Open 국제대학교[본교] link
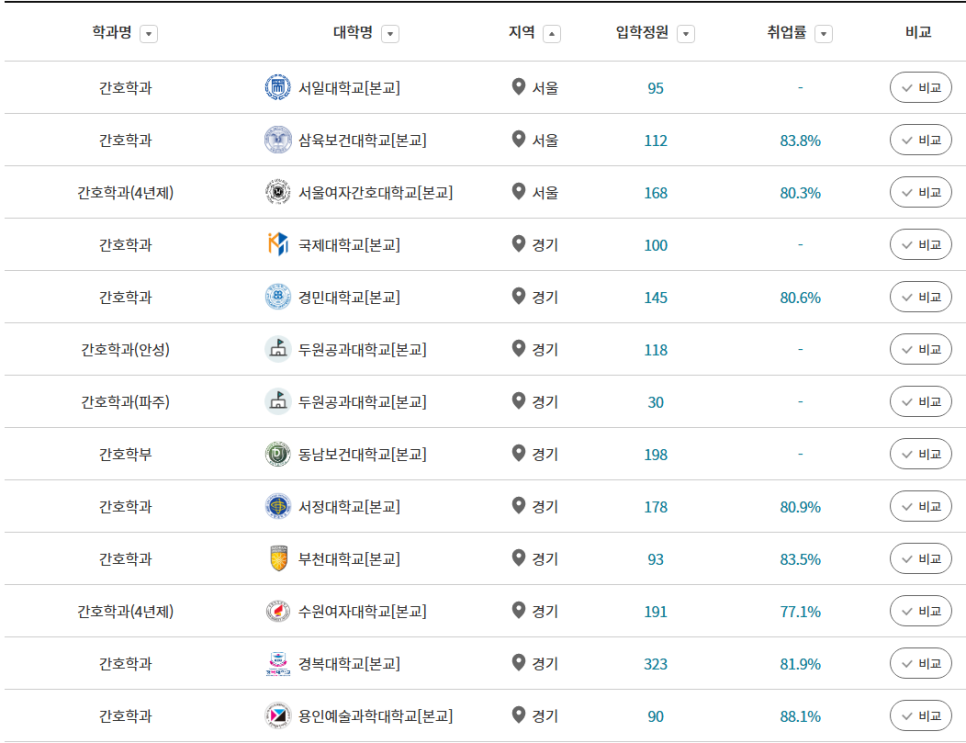966x743 pixels. click(x=349, y=245)
